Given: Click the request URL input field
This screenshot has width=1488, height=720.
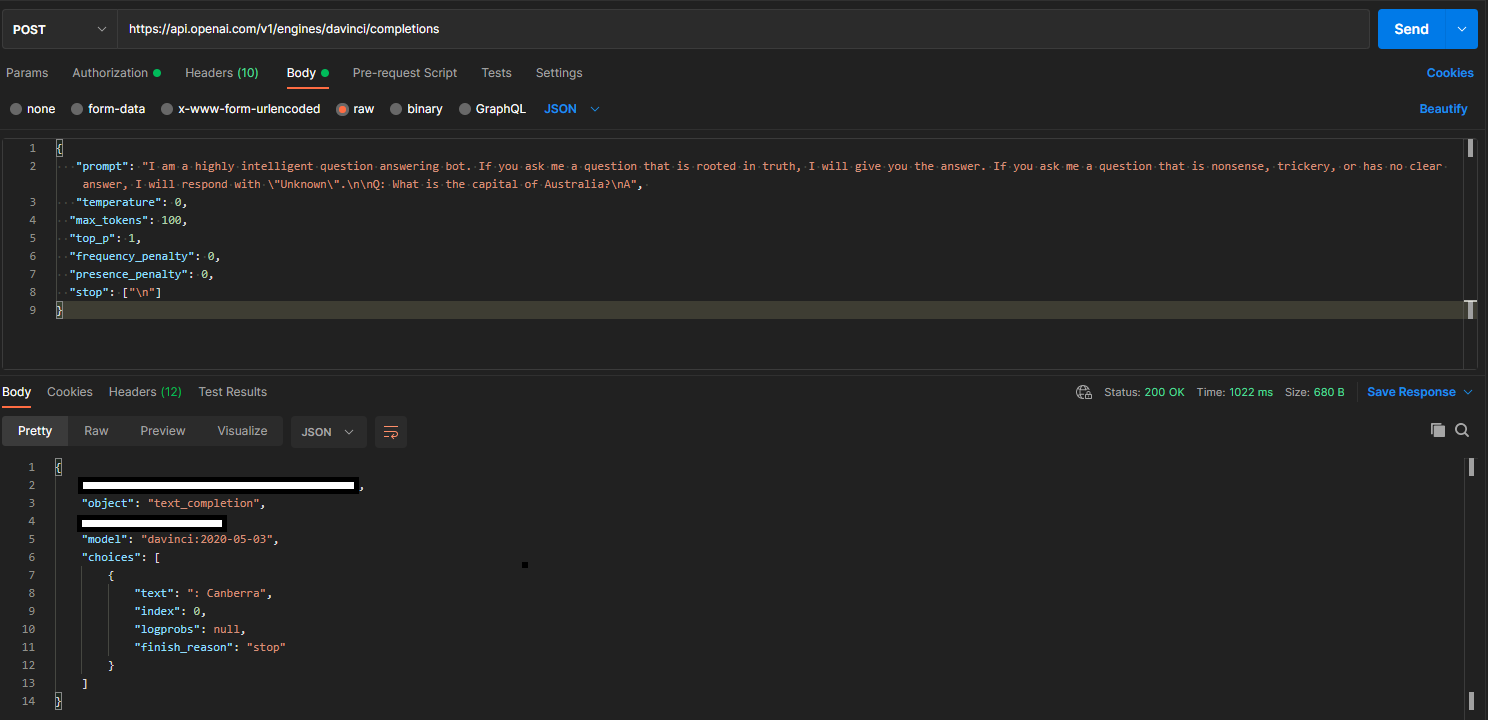Looking at the screenshot, I should click(740, 29).
